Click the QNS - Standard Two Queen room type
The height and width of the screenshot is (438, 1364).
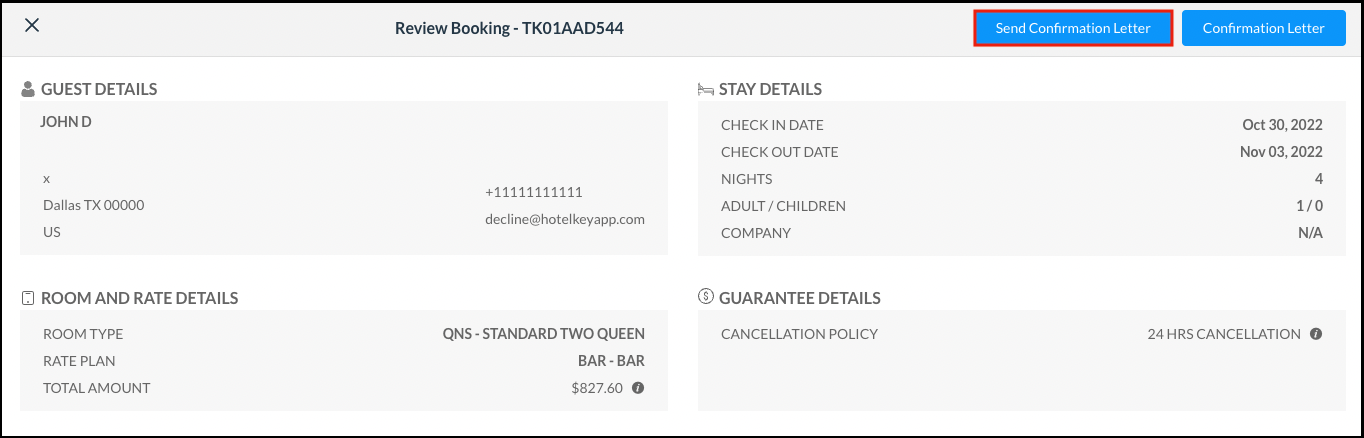(x=543, y=334)
